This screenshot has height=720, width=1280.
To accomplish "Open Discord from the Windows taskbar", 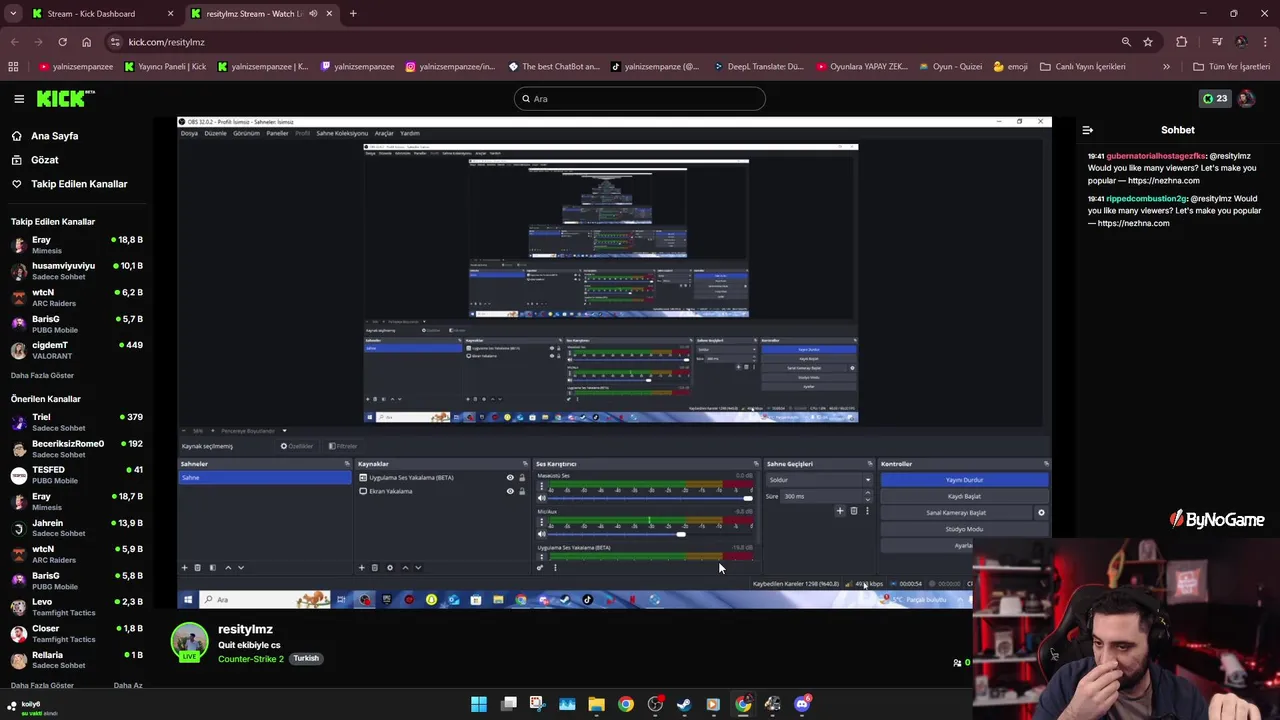I will pos(801,704).
